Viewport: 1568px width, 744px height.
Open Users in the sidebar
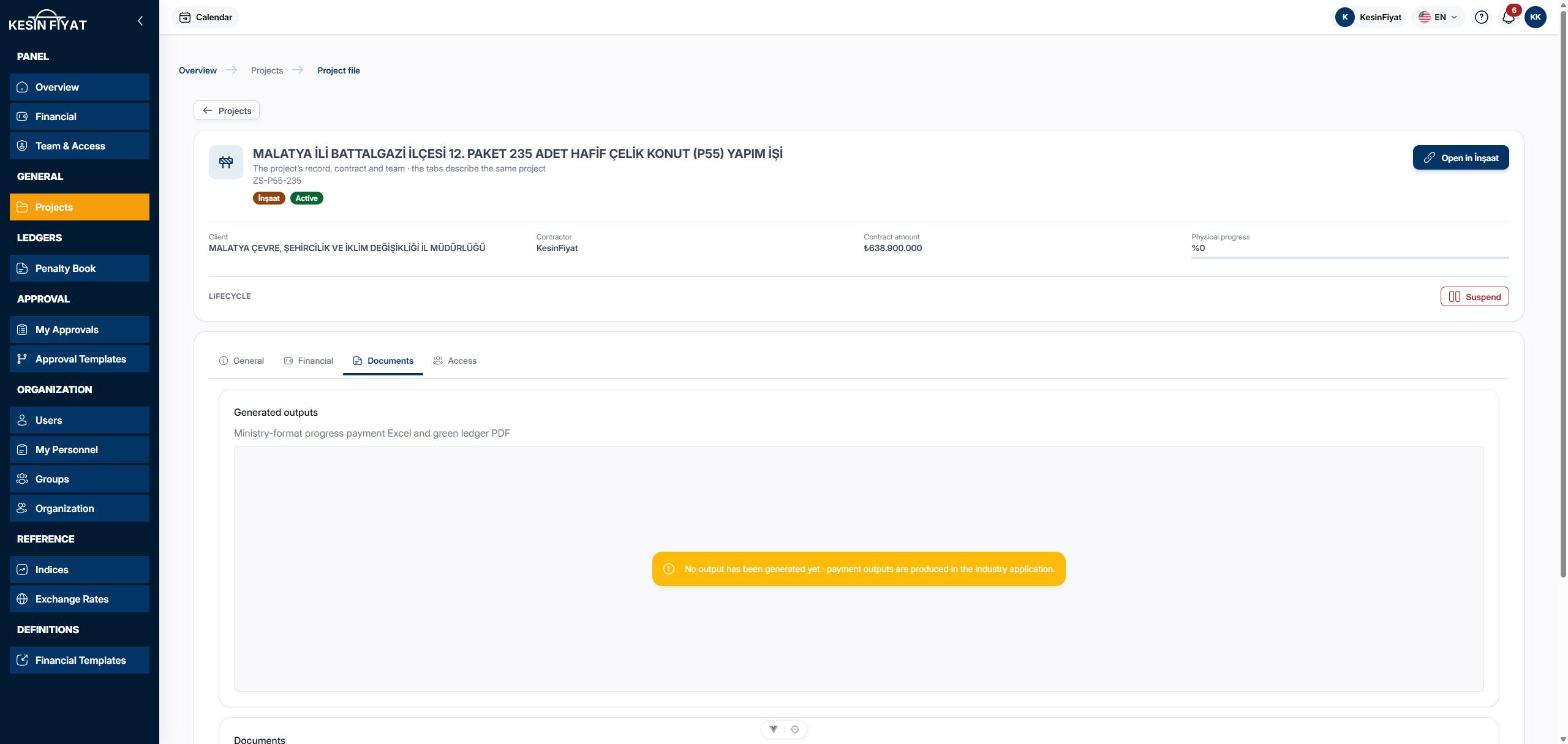(x=80, y=420)
